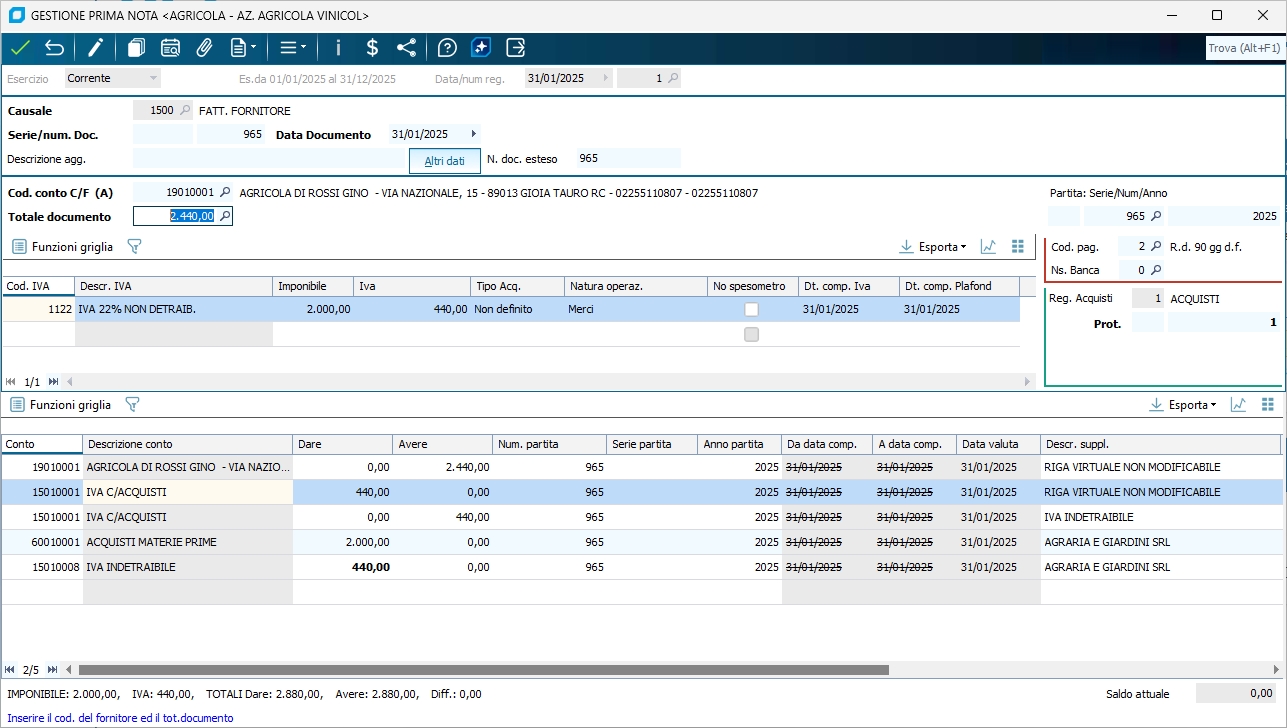Open the upper Esporta dropdown
The height and width of the screenshot is (728, 1287).
click(933, 246)
